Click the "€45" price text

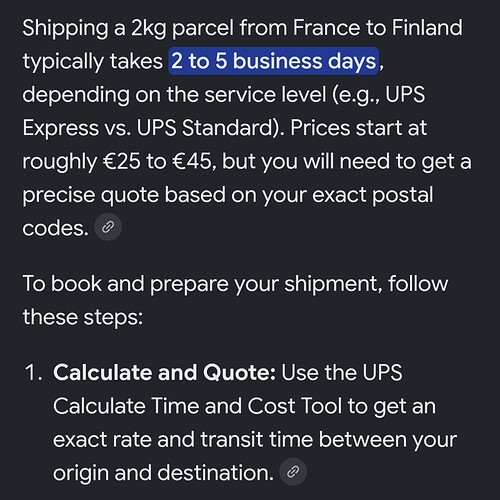(192, 161)
